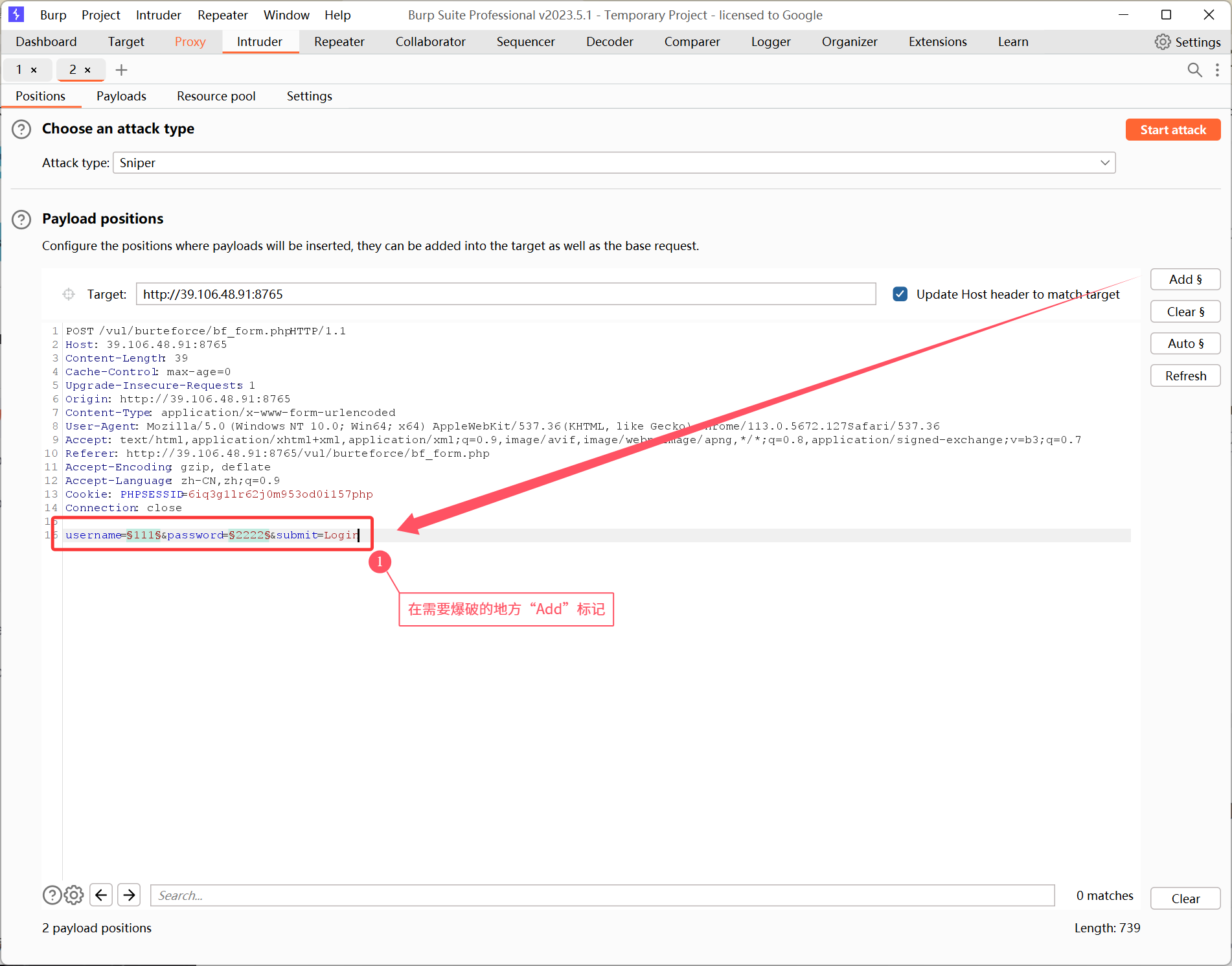The image size is (1232, 966).
Task: Open the Repeater menu in menu bar
Action: click(x=223, y=15)
